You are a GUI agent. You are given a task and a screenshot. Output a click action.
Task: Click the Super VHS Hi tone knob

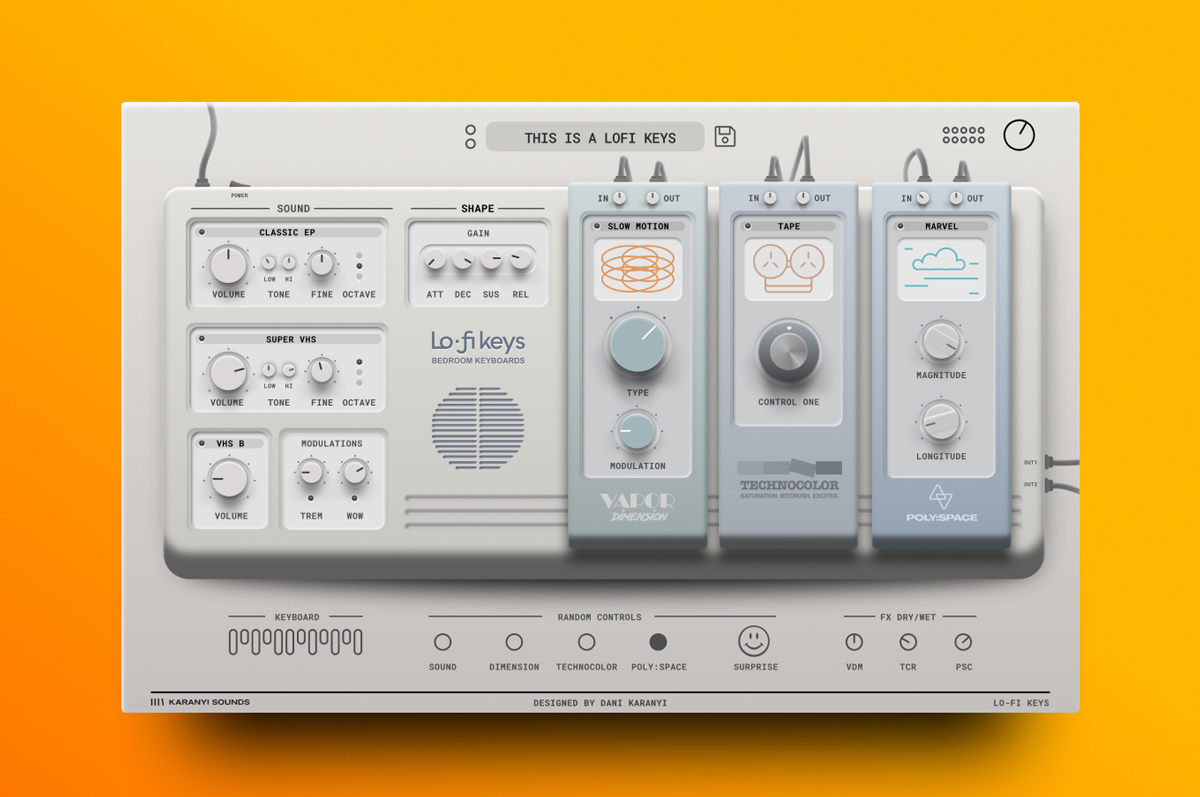pyautogui.click(x=289, y=370)
